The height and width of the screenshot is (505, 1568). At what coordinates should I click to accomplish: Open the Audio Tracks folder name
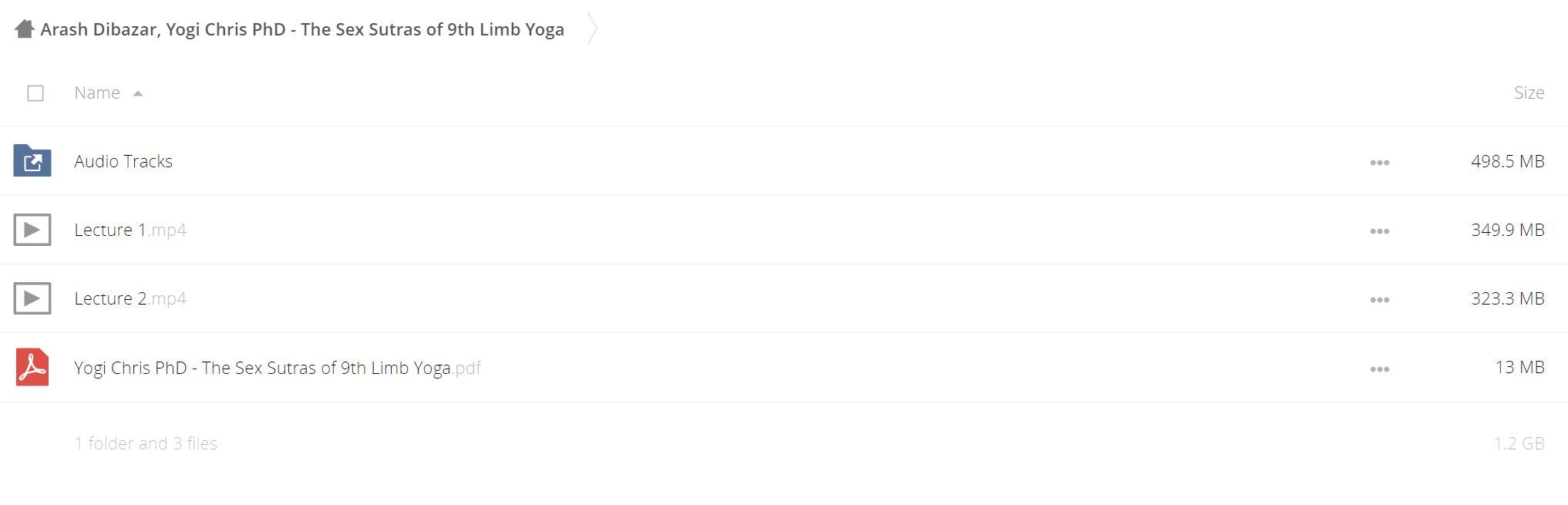123,161
